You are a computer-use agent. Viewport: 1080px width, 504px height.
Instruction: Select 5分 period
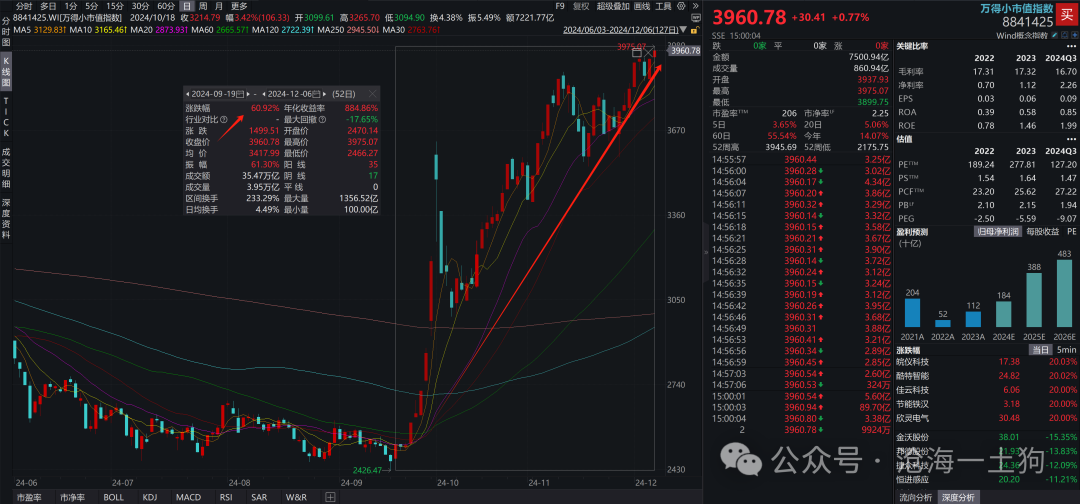click(92, 6)
